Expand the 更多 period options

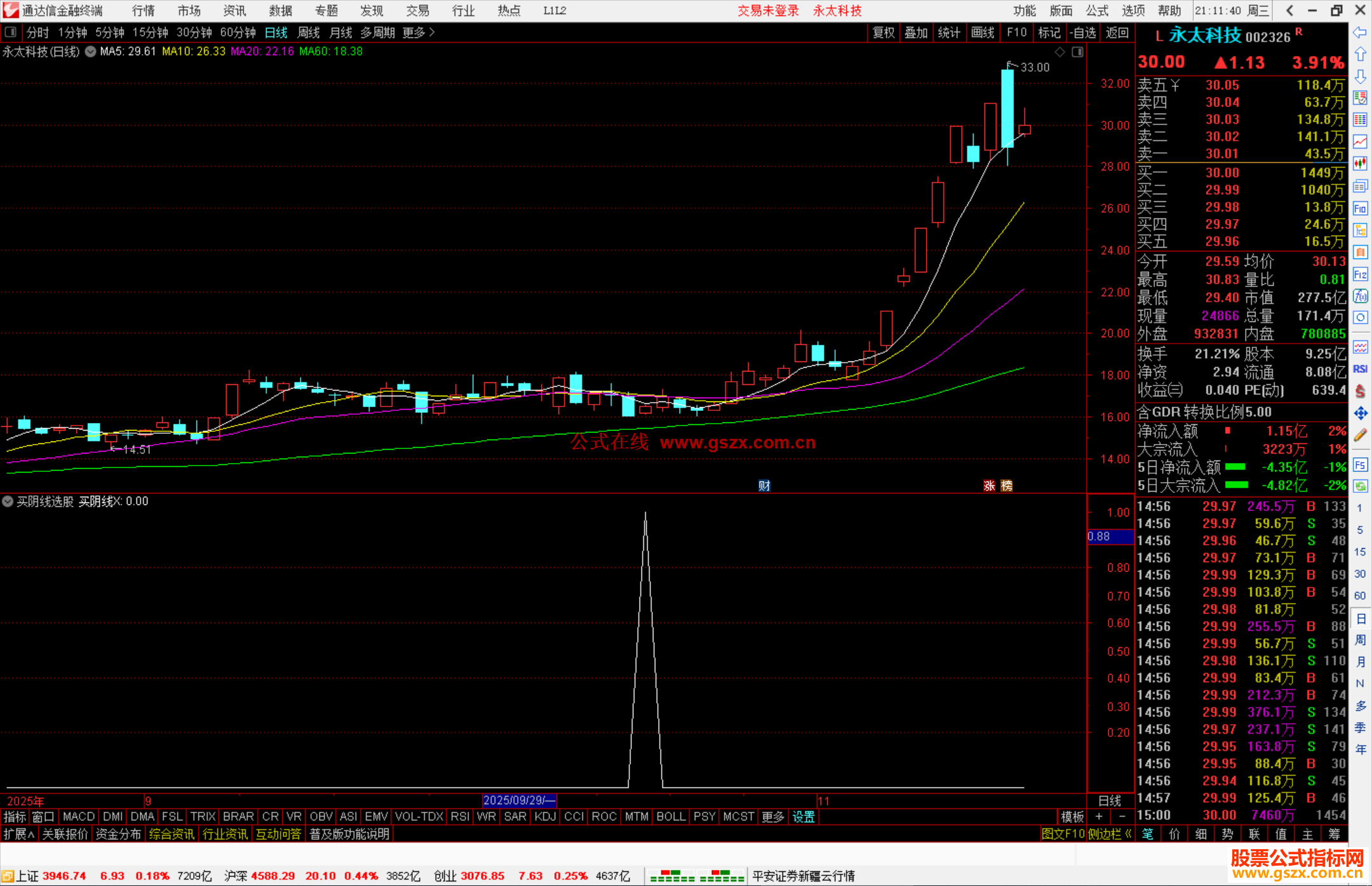(x=419, y=32)
